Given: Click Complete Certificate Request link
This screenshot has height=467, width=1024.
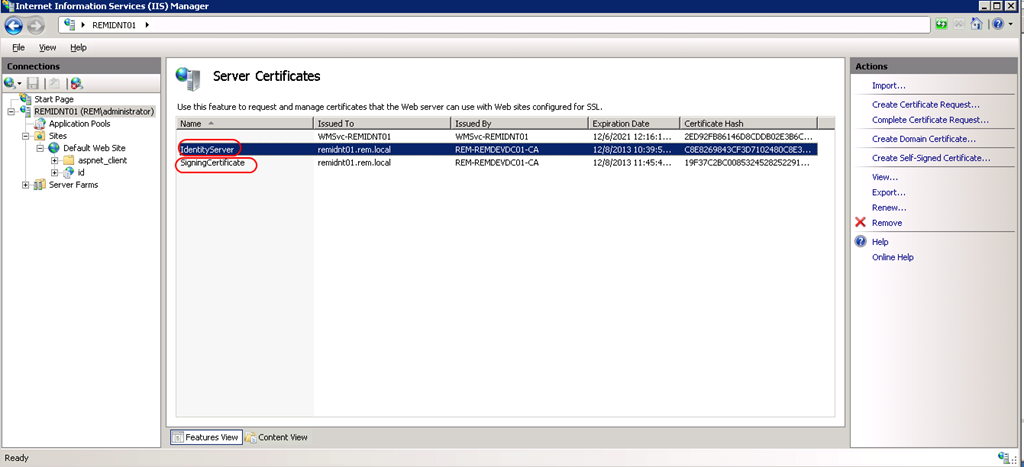Looking at the screenshot, I should [930, 120].
